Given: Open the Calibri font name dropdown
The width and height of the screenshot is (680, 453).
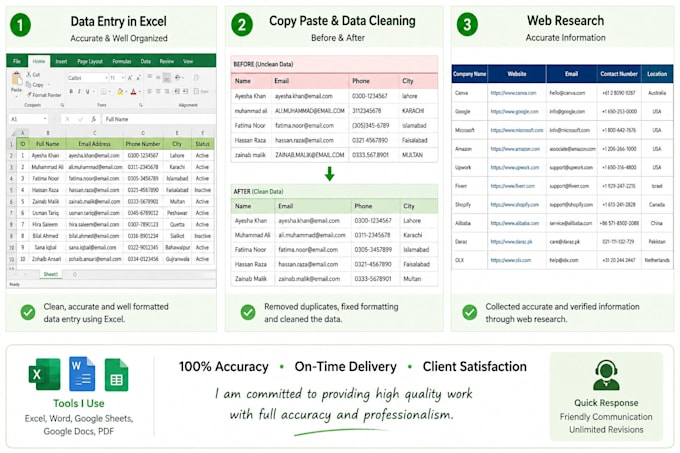Looking at the screenshot, I should point(106,78).
